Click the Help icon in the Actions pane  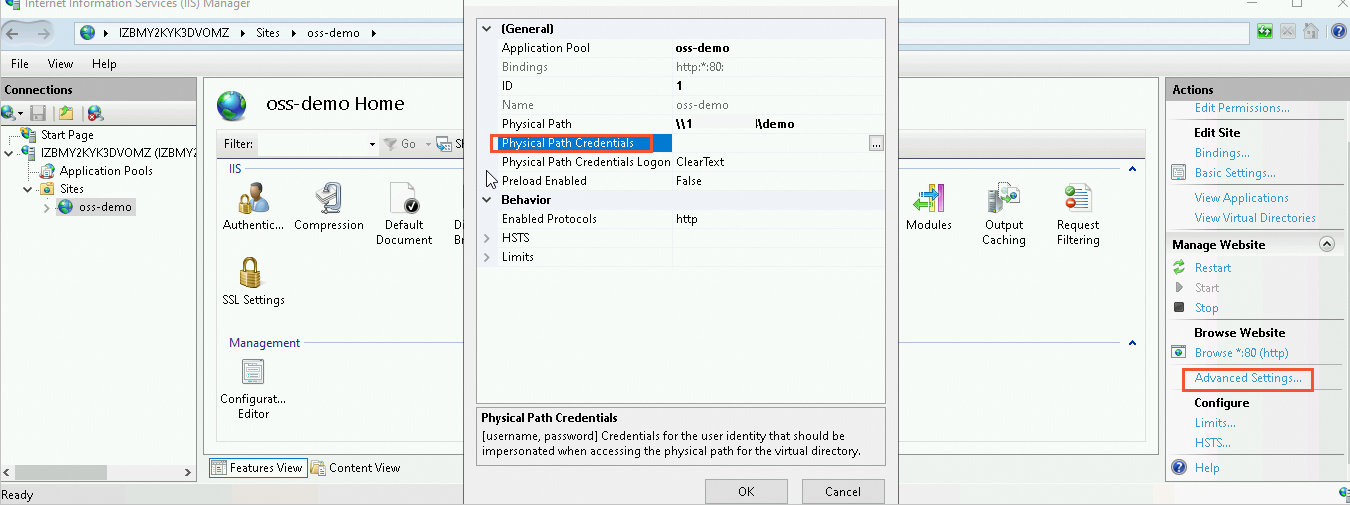click(x=1179, y=467)
